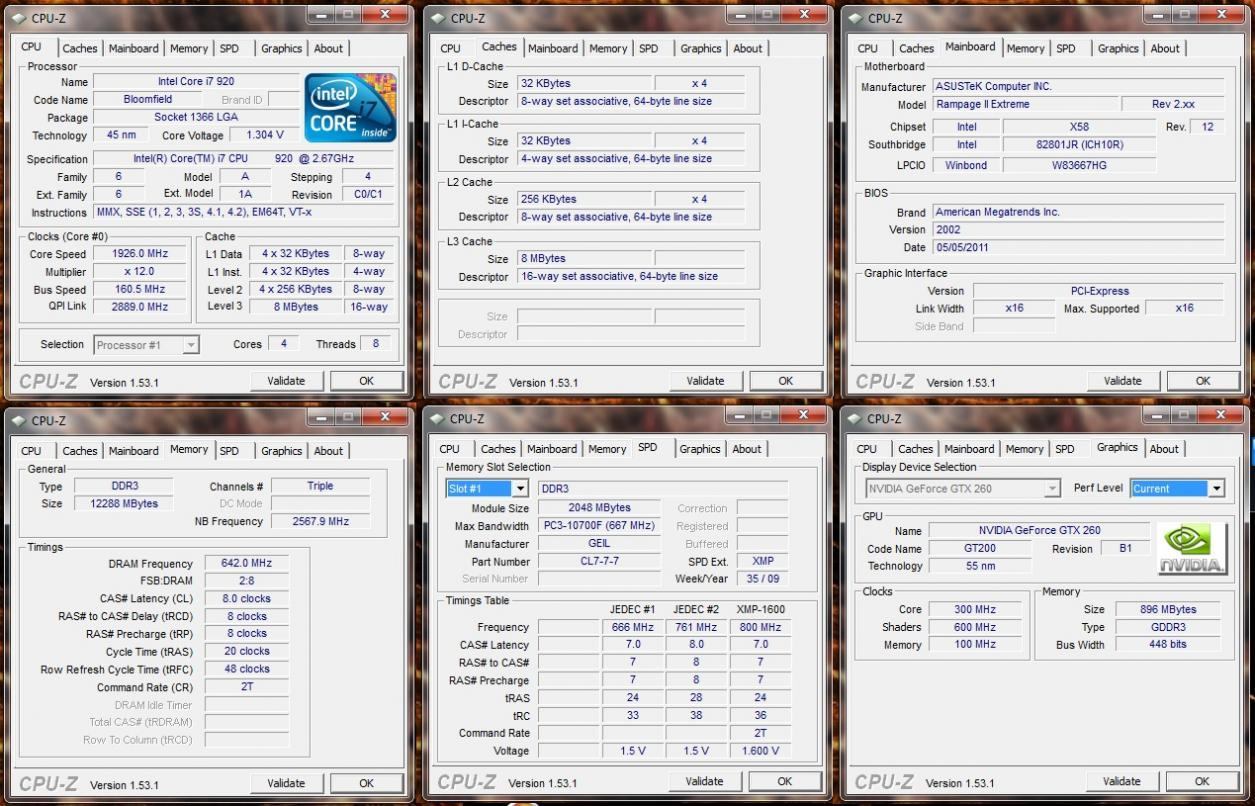Click CPU-Z title icon in Mainboard window
The image size is (1255, 806).
[x=854, y=18]
